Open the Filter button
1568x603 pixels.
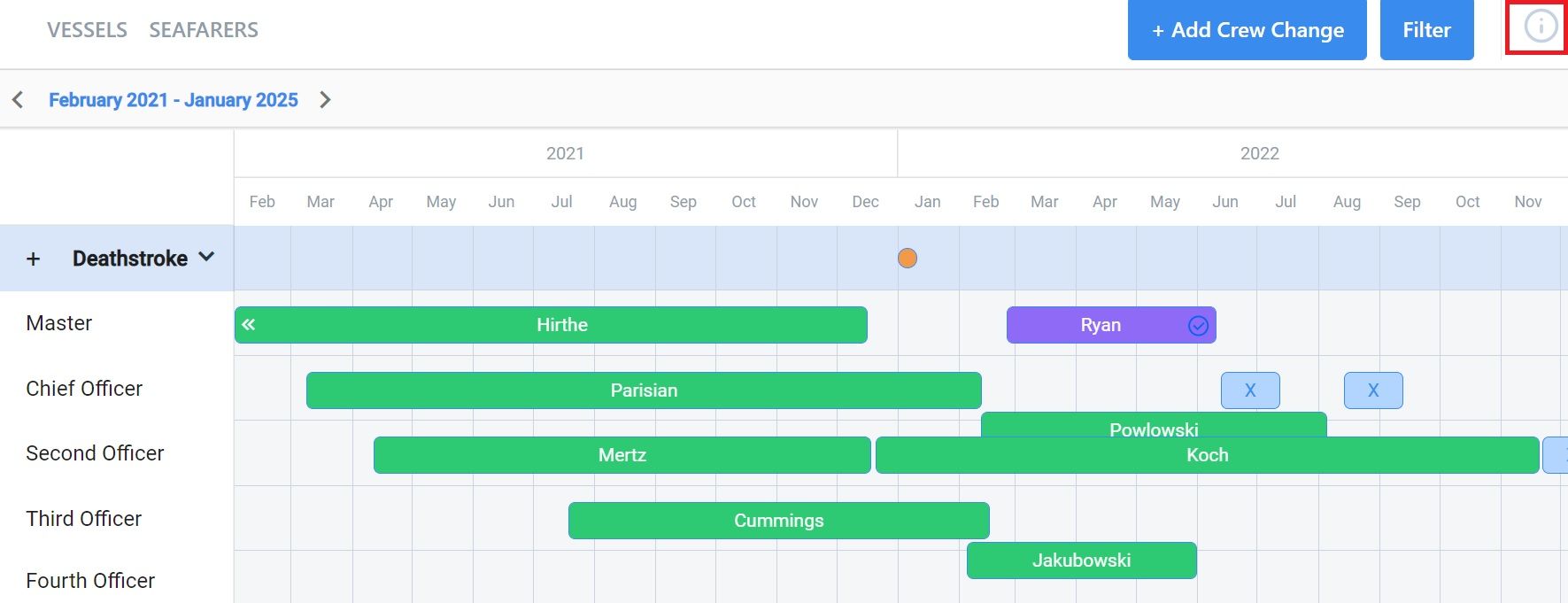(1427, 30)
